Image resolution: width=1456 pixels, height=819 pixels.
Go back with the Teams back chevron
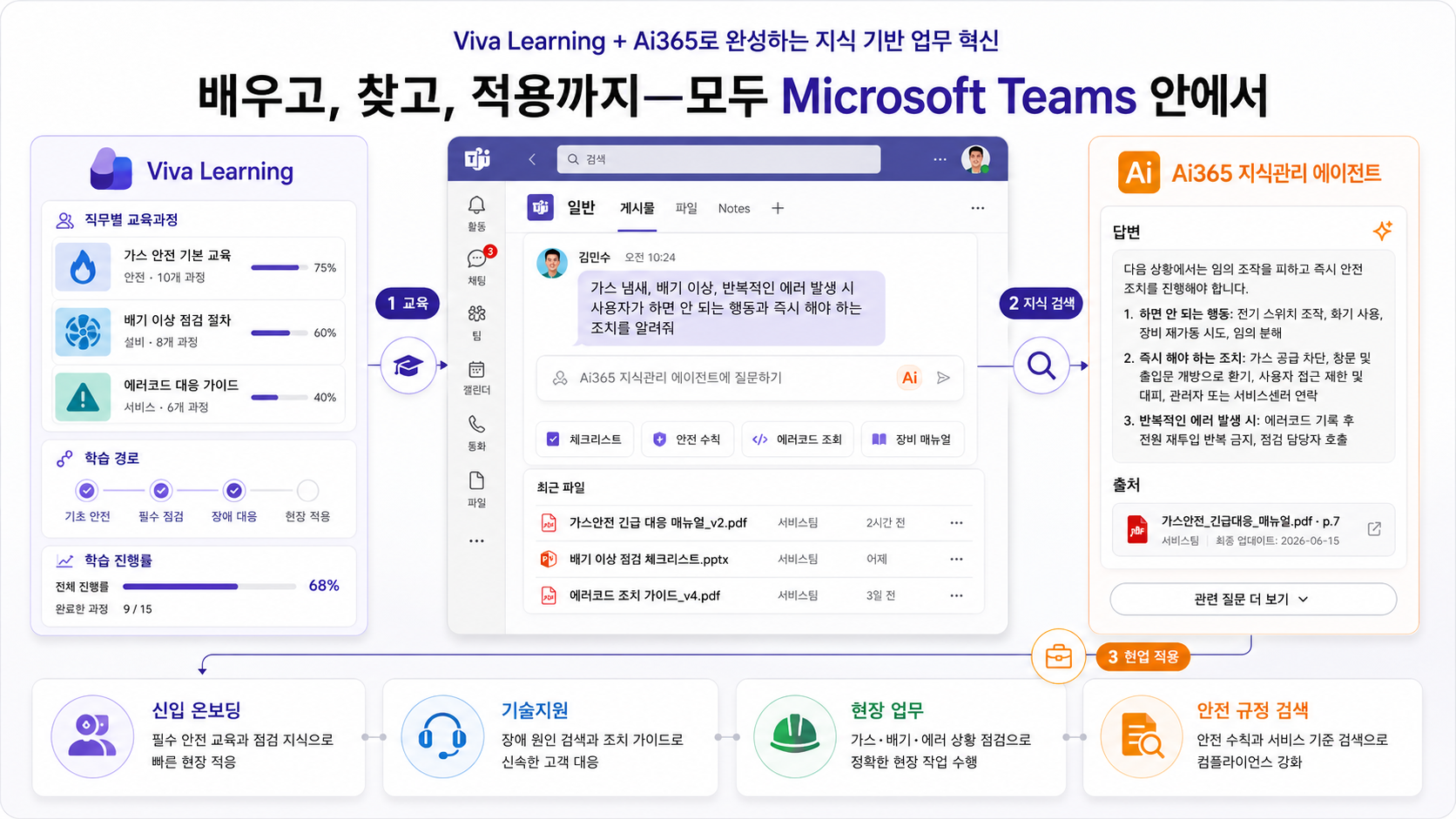pos(532,159)
